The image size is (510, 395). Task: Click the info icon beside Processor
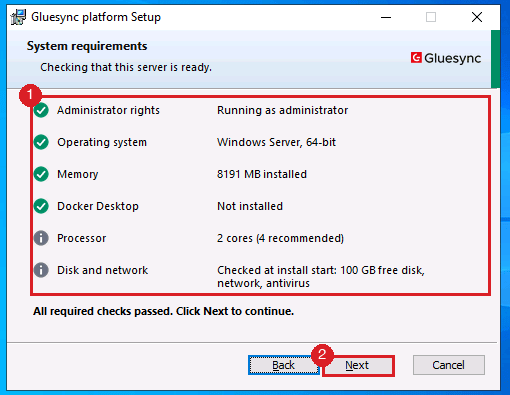pyautogui.click(x=41, y=238)
